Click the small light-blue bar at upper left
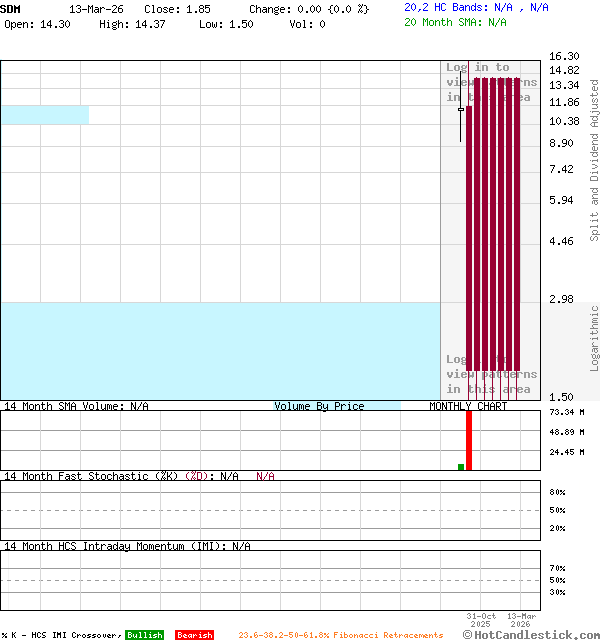The height and width of the screenshot is (640, 600). point(45,115)
